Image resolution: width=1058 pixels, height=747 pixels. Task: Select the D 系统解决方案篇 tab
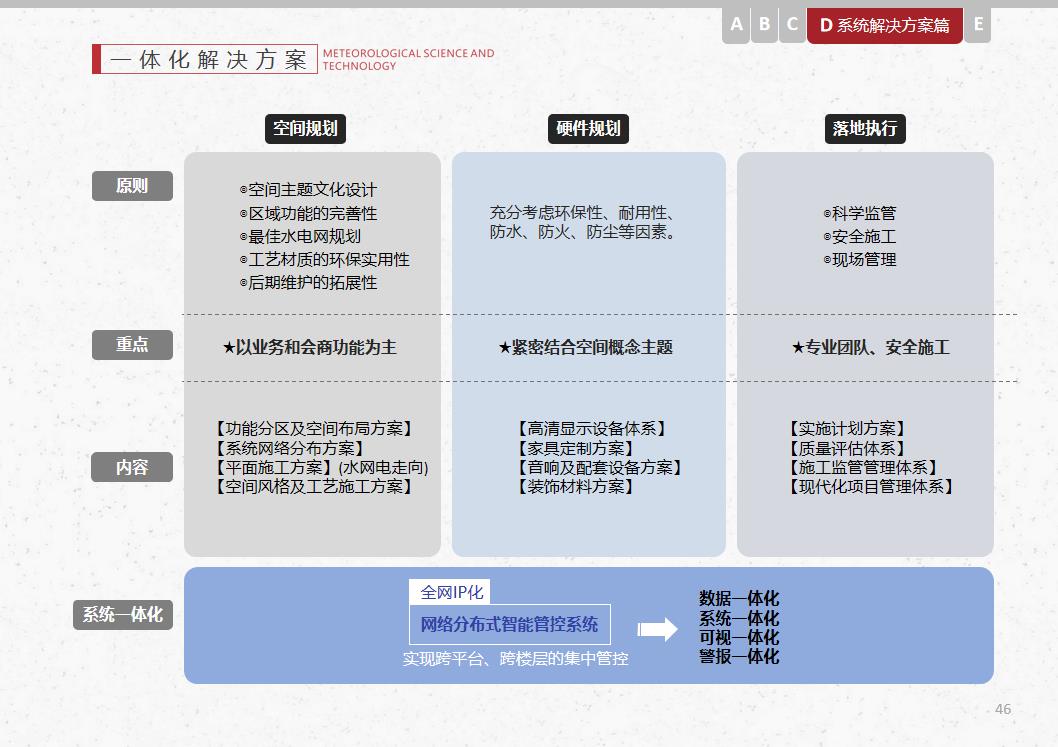pyautogui.click(x=885, y=26)
